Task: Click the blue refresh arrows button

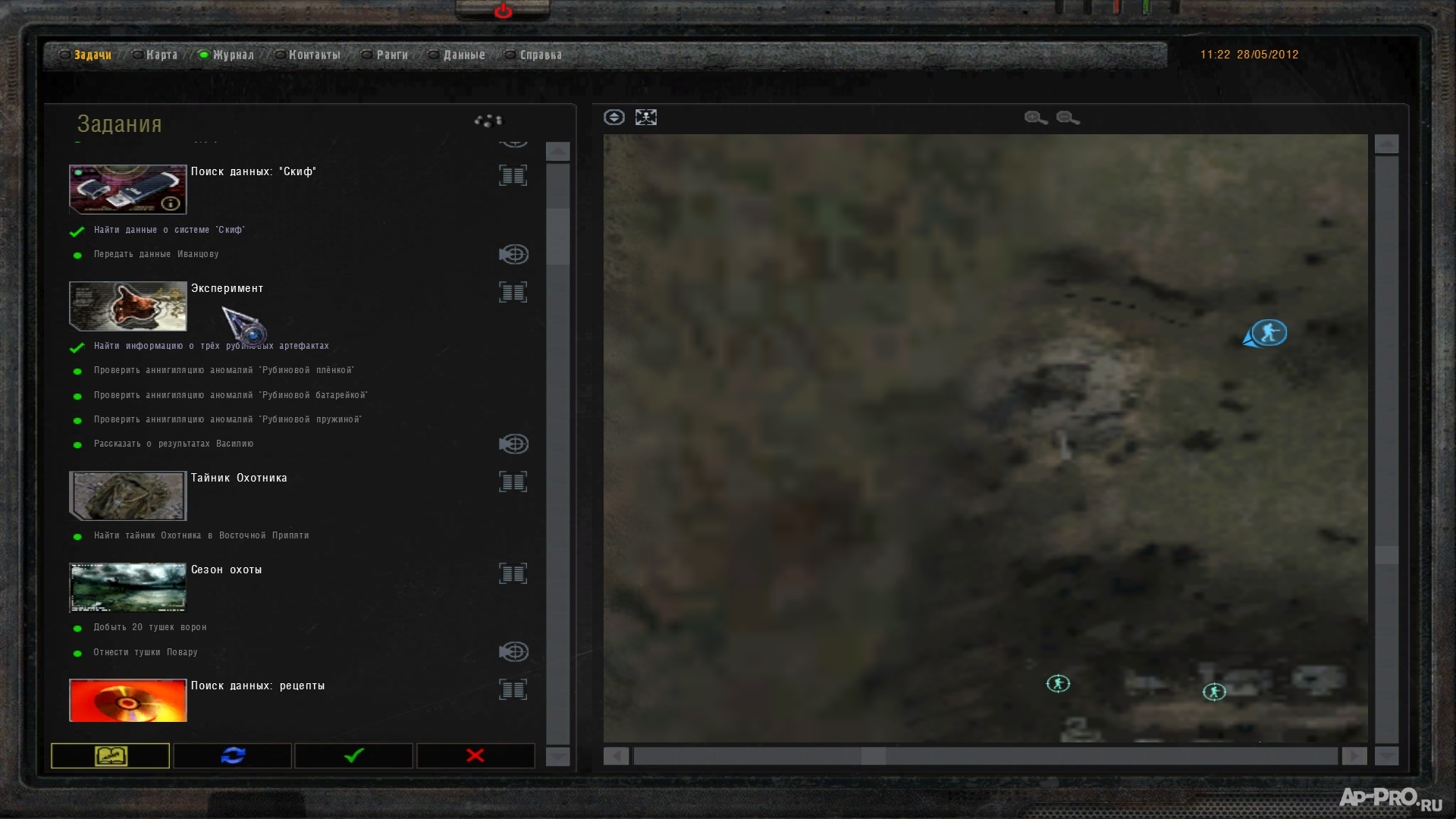Action: pos(233,755)
